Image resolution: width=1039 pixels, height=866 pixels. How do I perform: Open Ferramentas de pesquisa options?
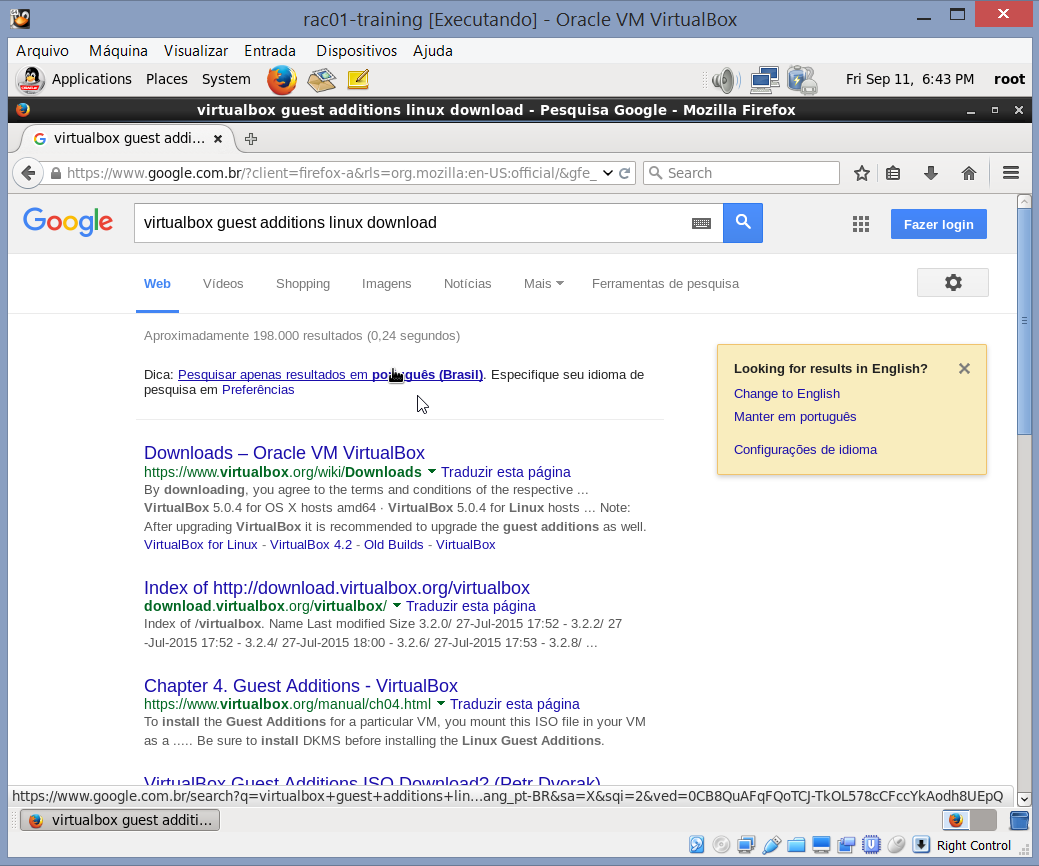pyautogui.click(x=665, y=284)
